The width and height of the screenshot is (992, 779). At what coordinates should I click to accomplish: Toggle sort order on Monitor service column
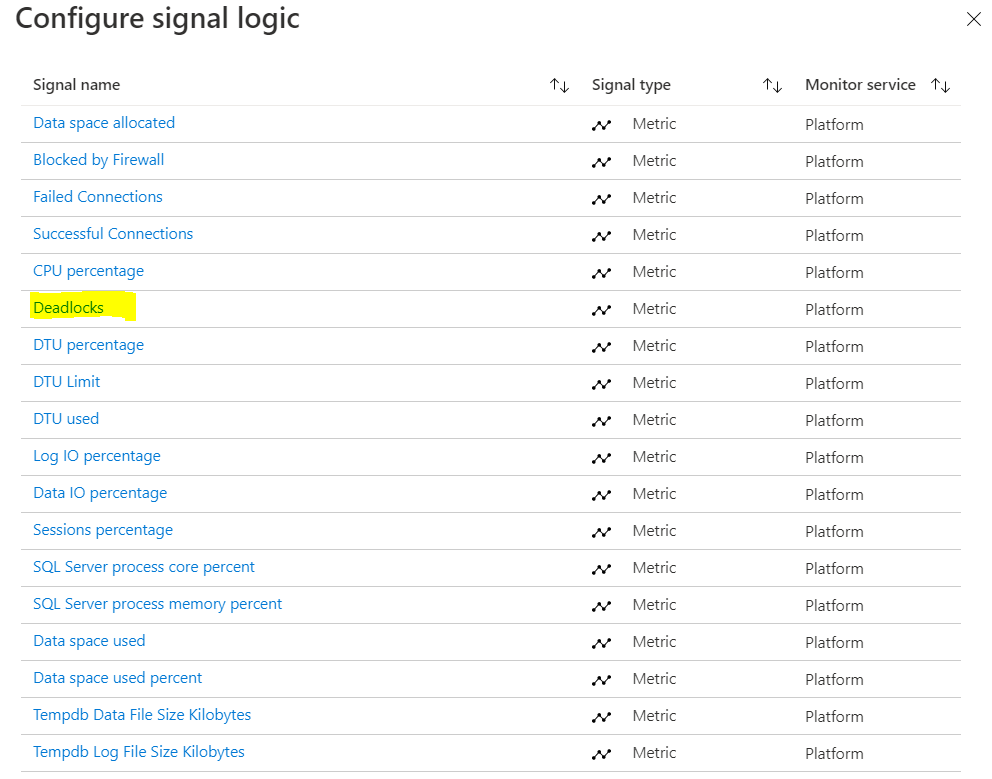point(940,85)
